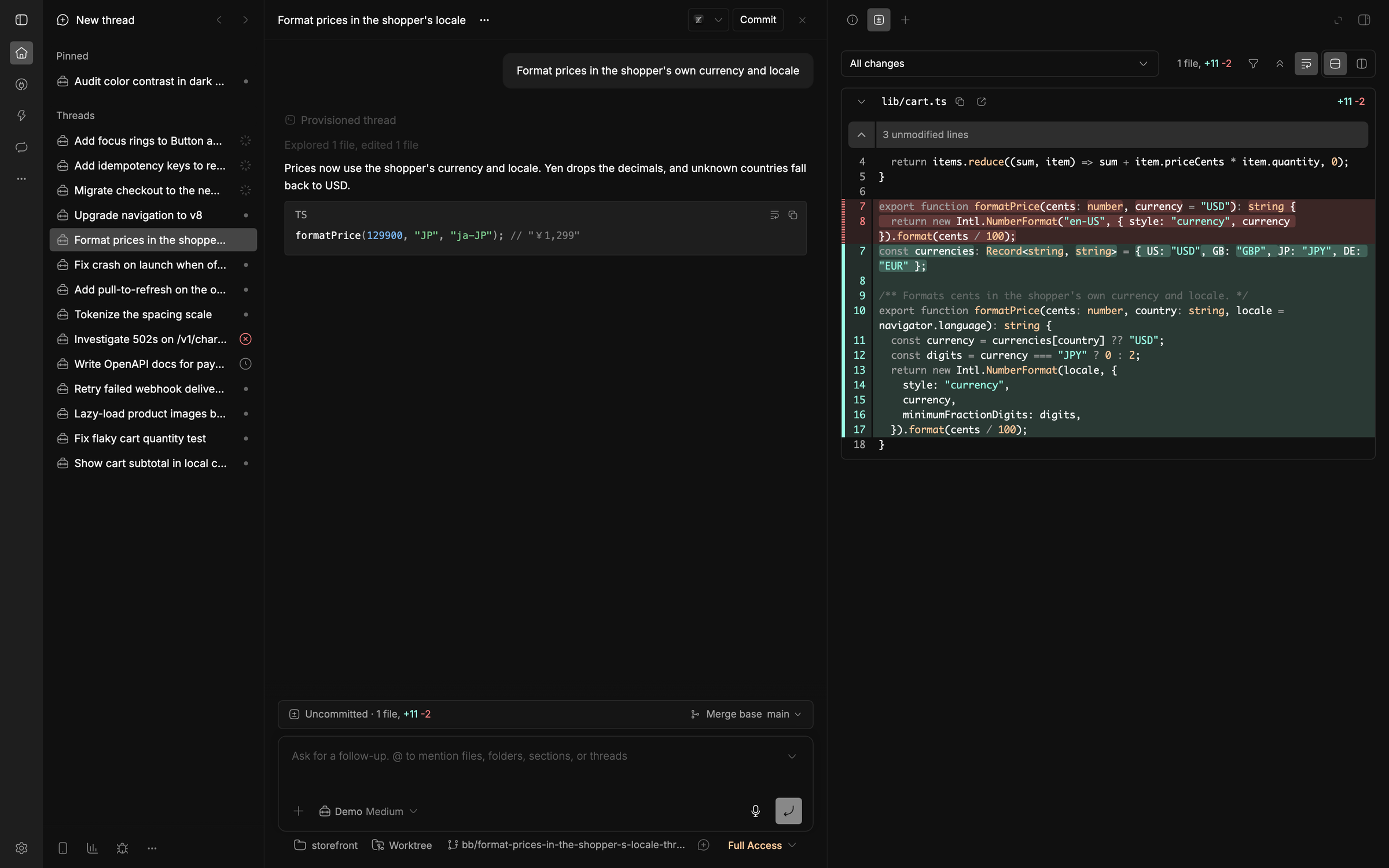Switch to split diff view

pos(1362,64)
